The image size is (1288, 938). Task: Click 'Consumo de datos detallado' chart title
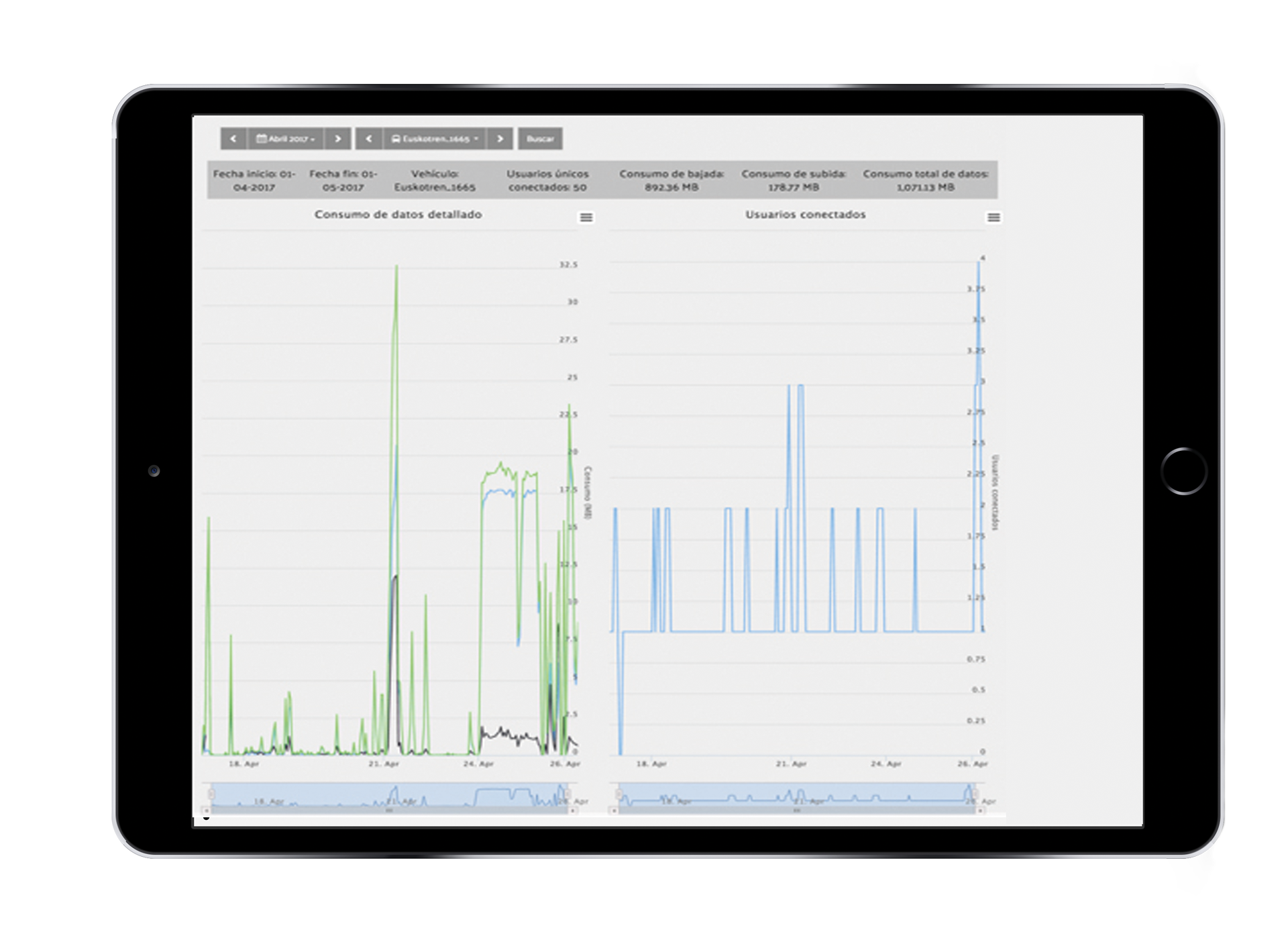pyautogui.click(x=398, y=215)
